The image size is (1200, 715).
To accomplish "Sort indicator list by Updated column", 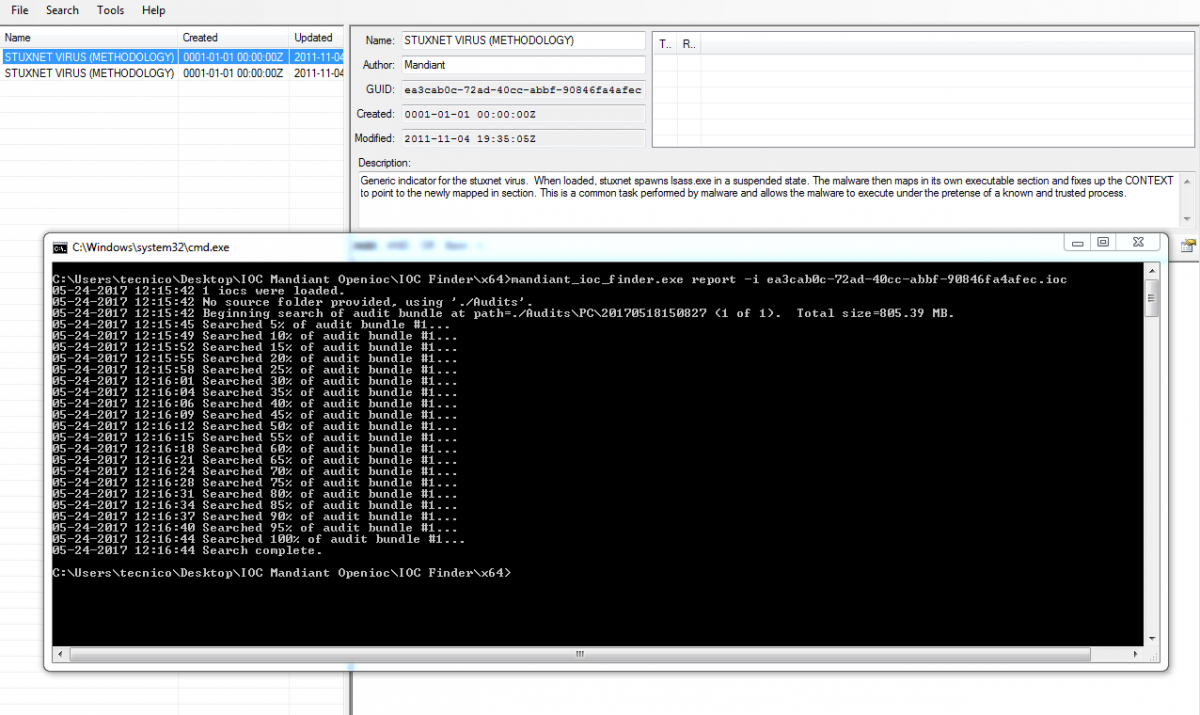I will (317, 38).
